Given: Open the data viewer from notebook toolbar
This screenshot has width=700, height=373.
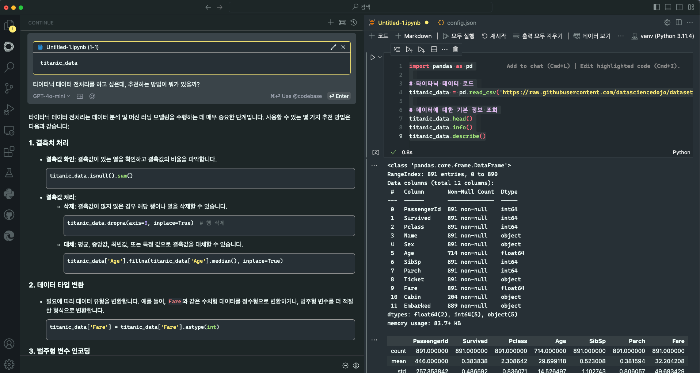Looking at the screenshot, I should pos(592,36).
